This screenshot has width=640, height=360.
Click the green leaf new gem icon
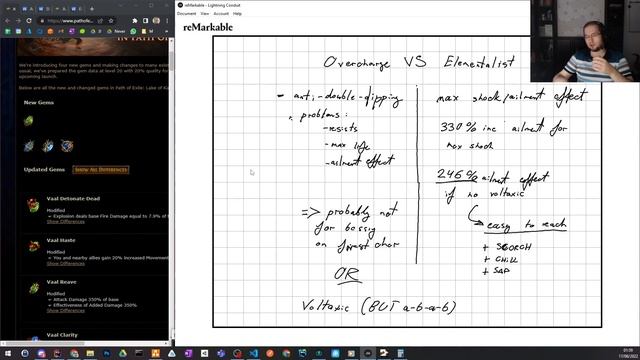(29, 121)
